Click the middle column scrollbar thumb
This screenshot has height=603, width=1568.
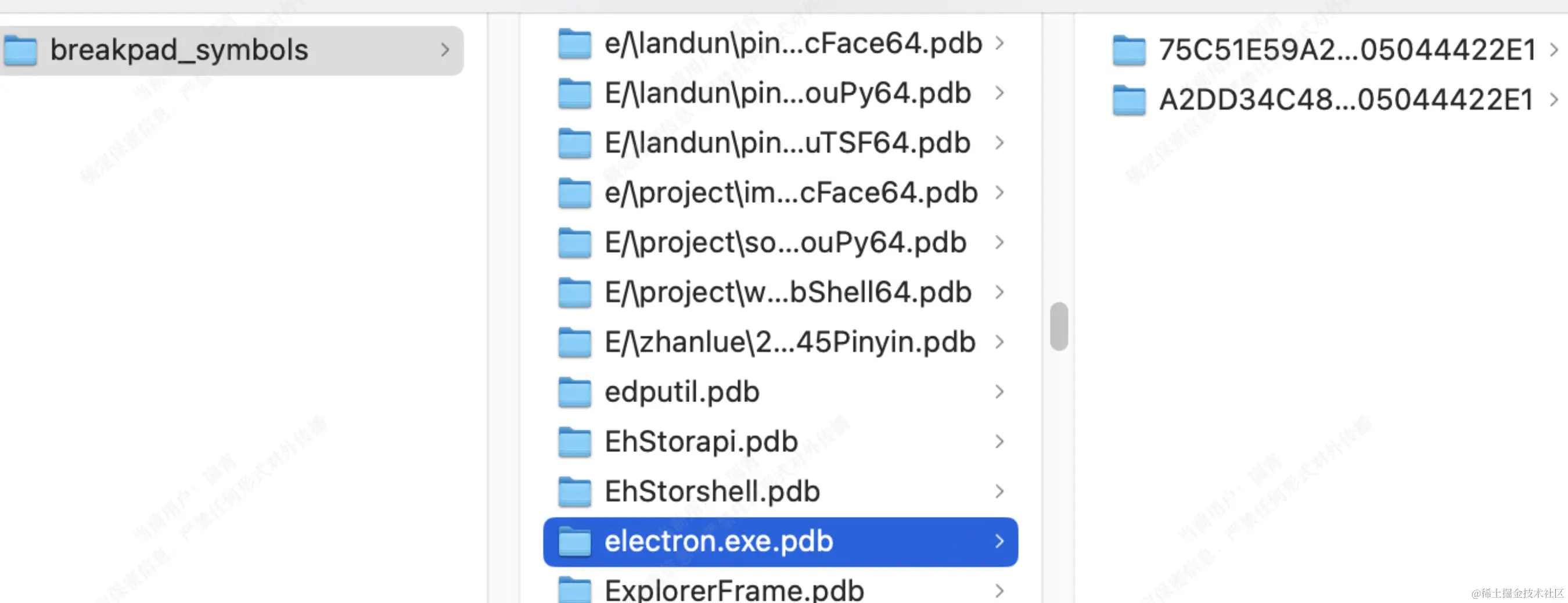[1059, 326]
